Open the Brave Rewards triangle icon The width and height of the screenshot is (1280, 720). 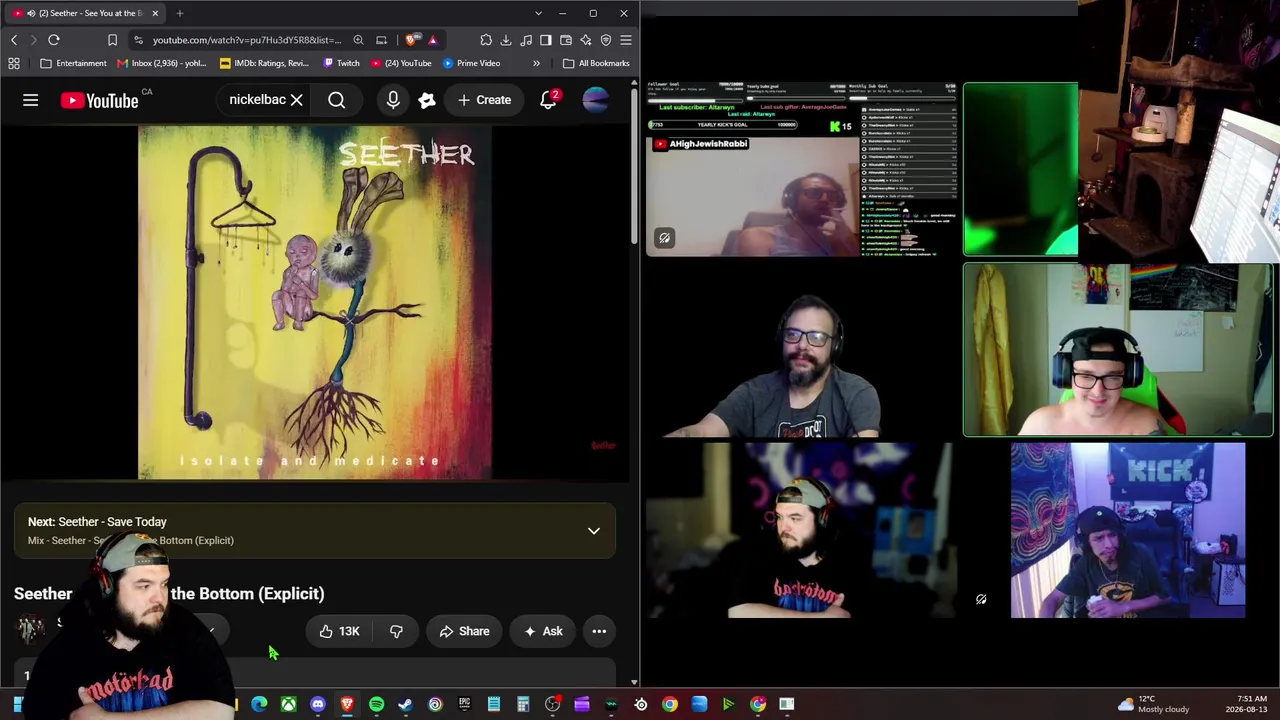click(432, 40)
